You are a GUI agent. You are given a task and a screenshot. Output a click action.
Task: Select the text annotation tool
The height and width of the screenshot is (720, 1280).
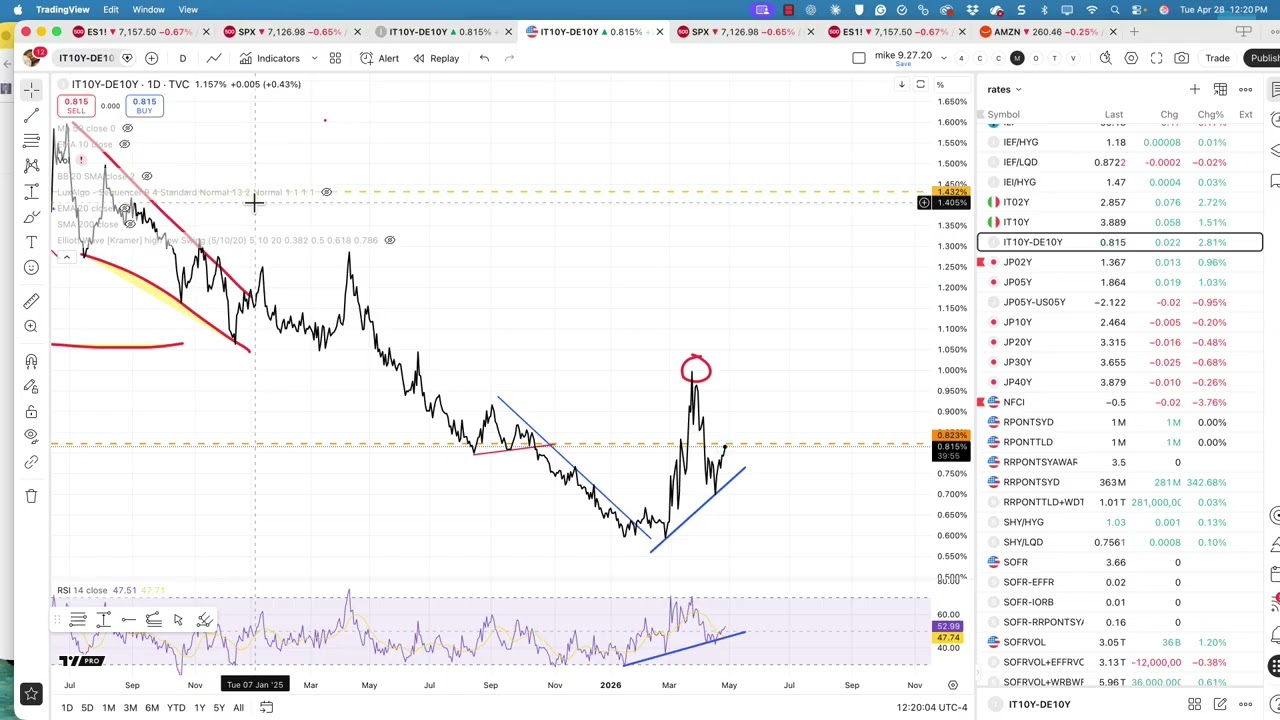click(x=31, y=242)
